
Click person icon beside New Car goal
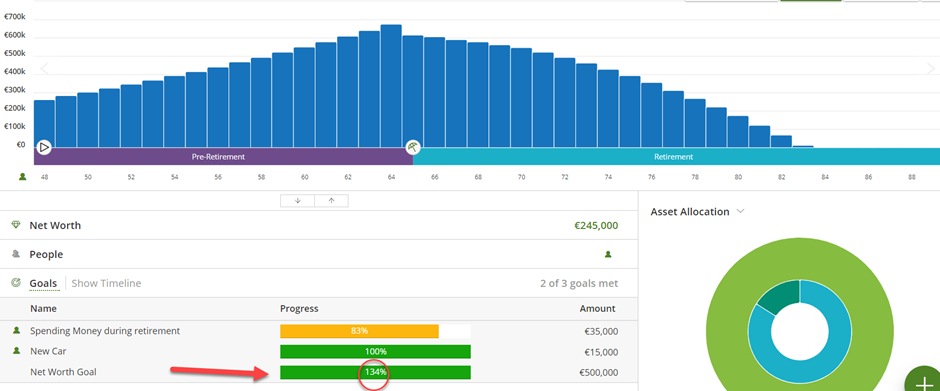point(16,351)
